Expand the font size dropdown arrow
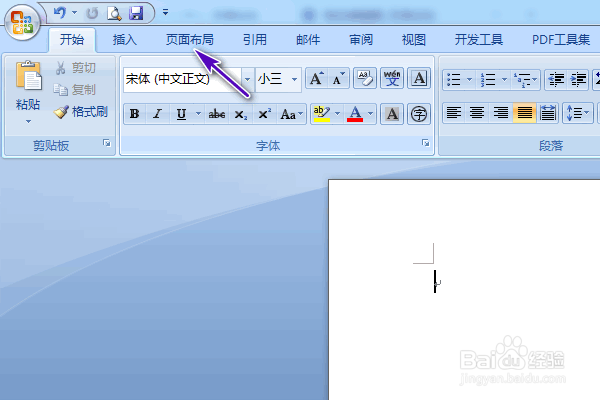 pyautogui.click(x=294, y=79)
